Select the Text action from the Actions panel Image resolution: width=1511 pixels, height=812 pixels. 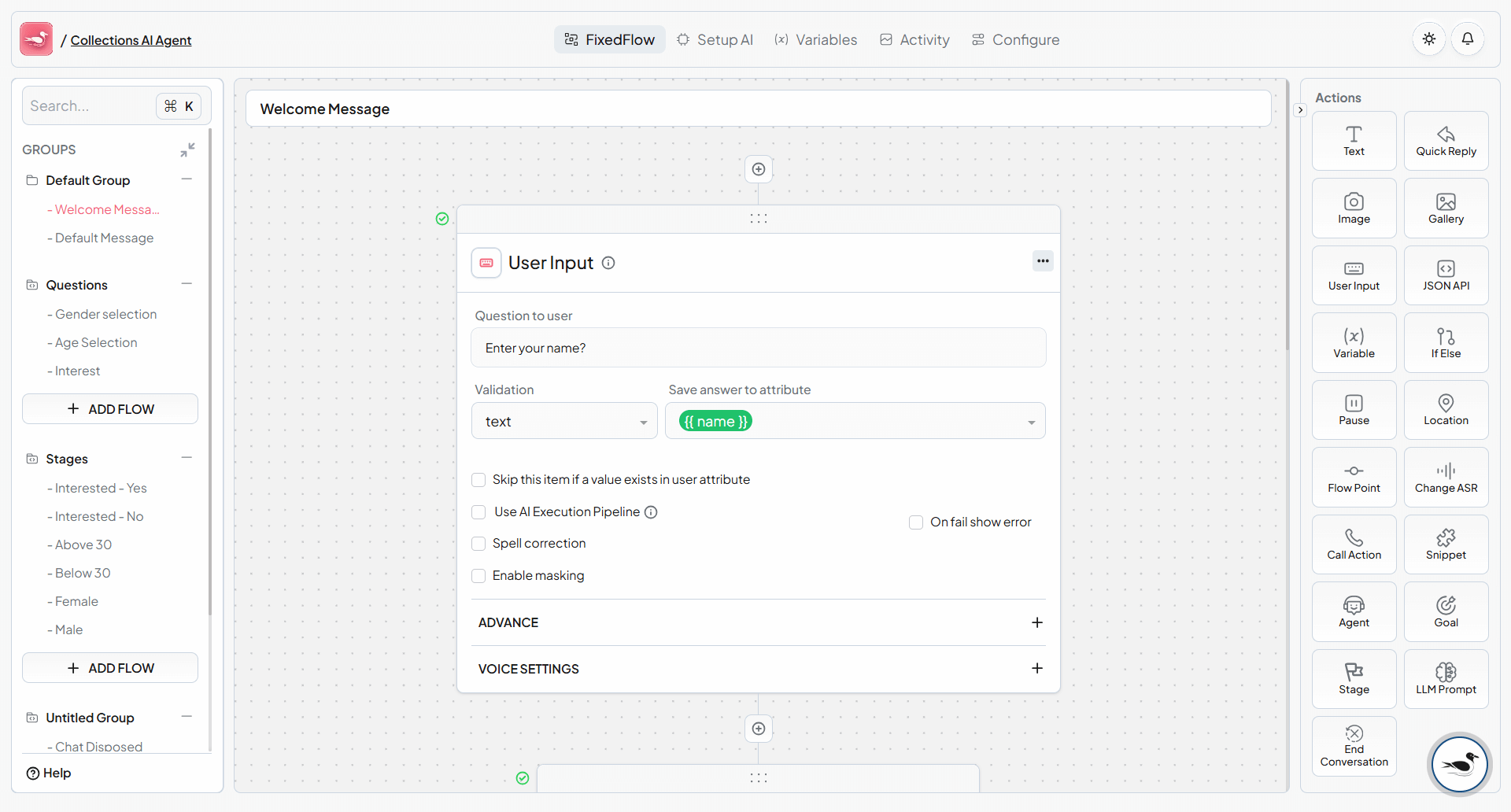[1353, 140]
